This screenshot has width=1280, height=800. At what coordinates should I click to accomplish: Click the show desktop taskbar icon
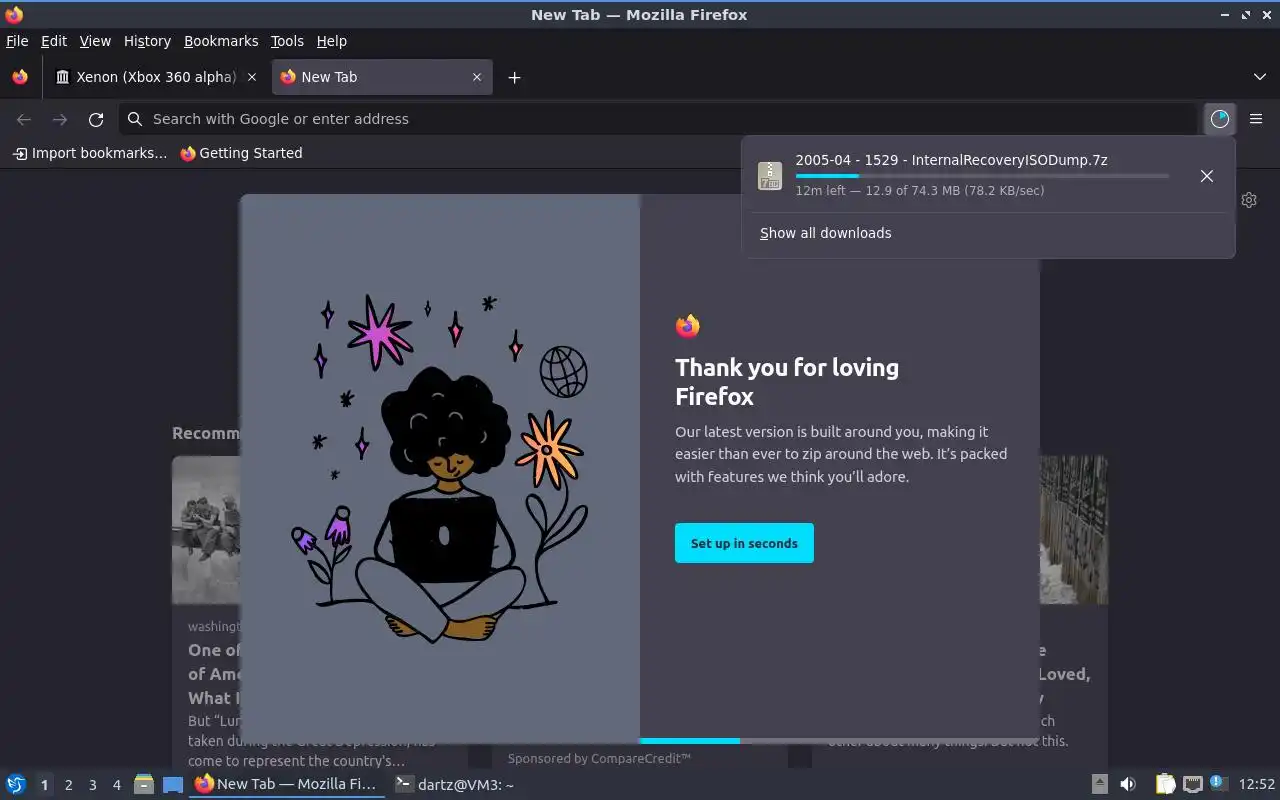(173, 785)
